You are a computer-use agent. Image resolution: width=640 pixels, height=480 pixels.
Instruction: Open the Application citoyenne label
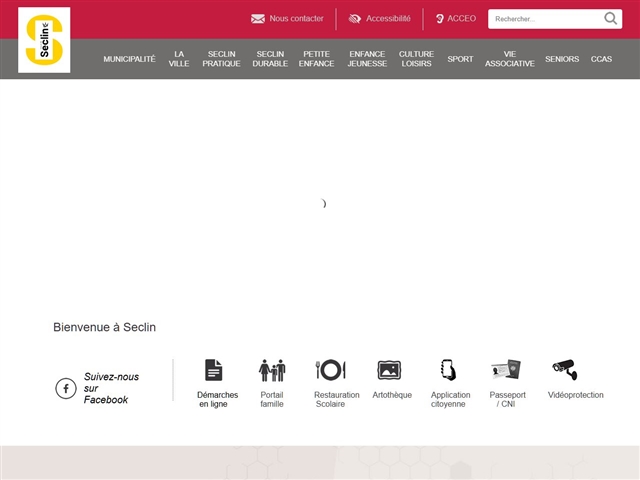(451, 399)
